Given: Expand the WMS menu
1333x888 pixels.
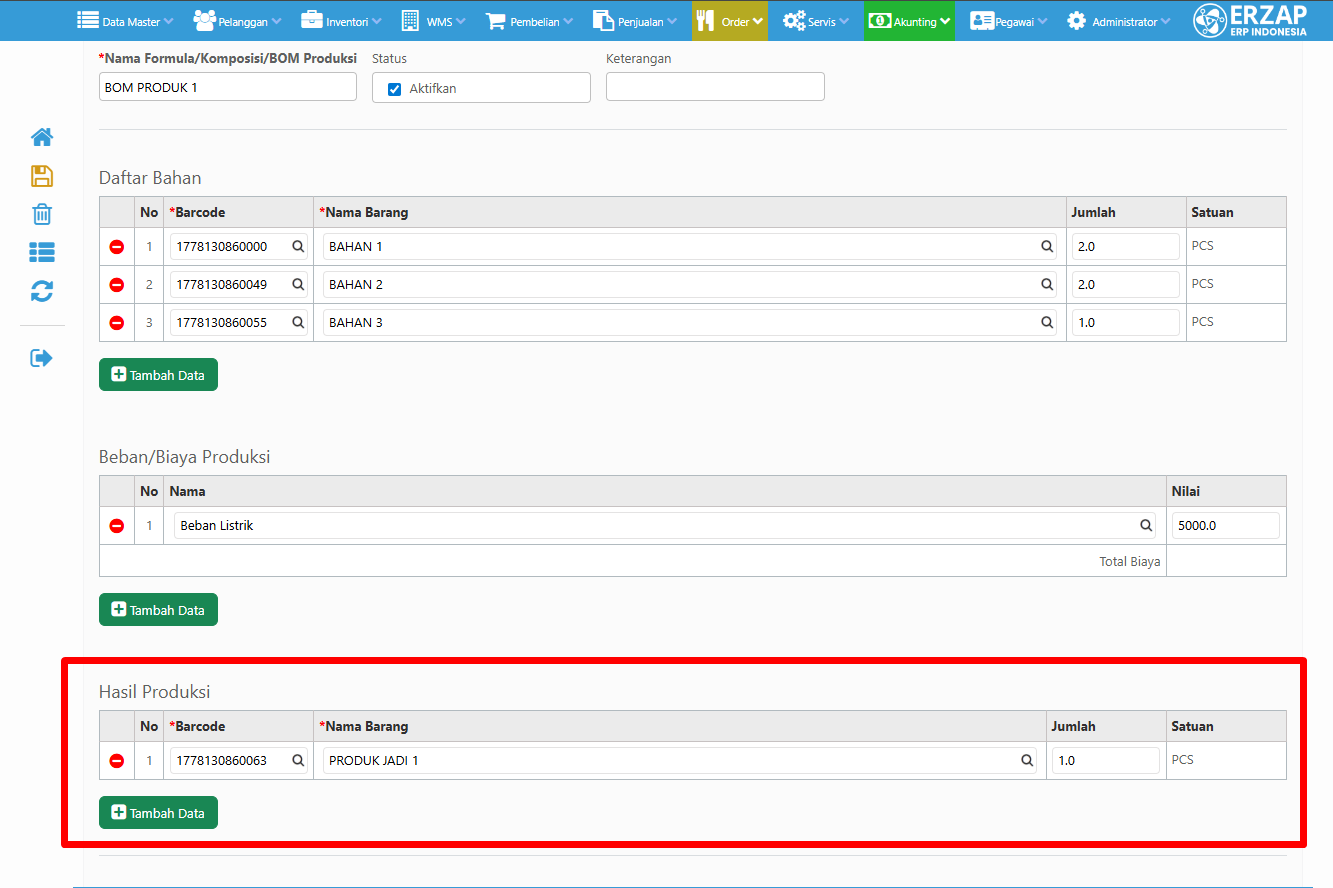Looking at the screenshot, I should click(434, 20).
